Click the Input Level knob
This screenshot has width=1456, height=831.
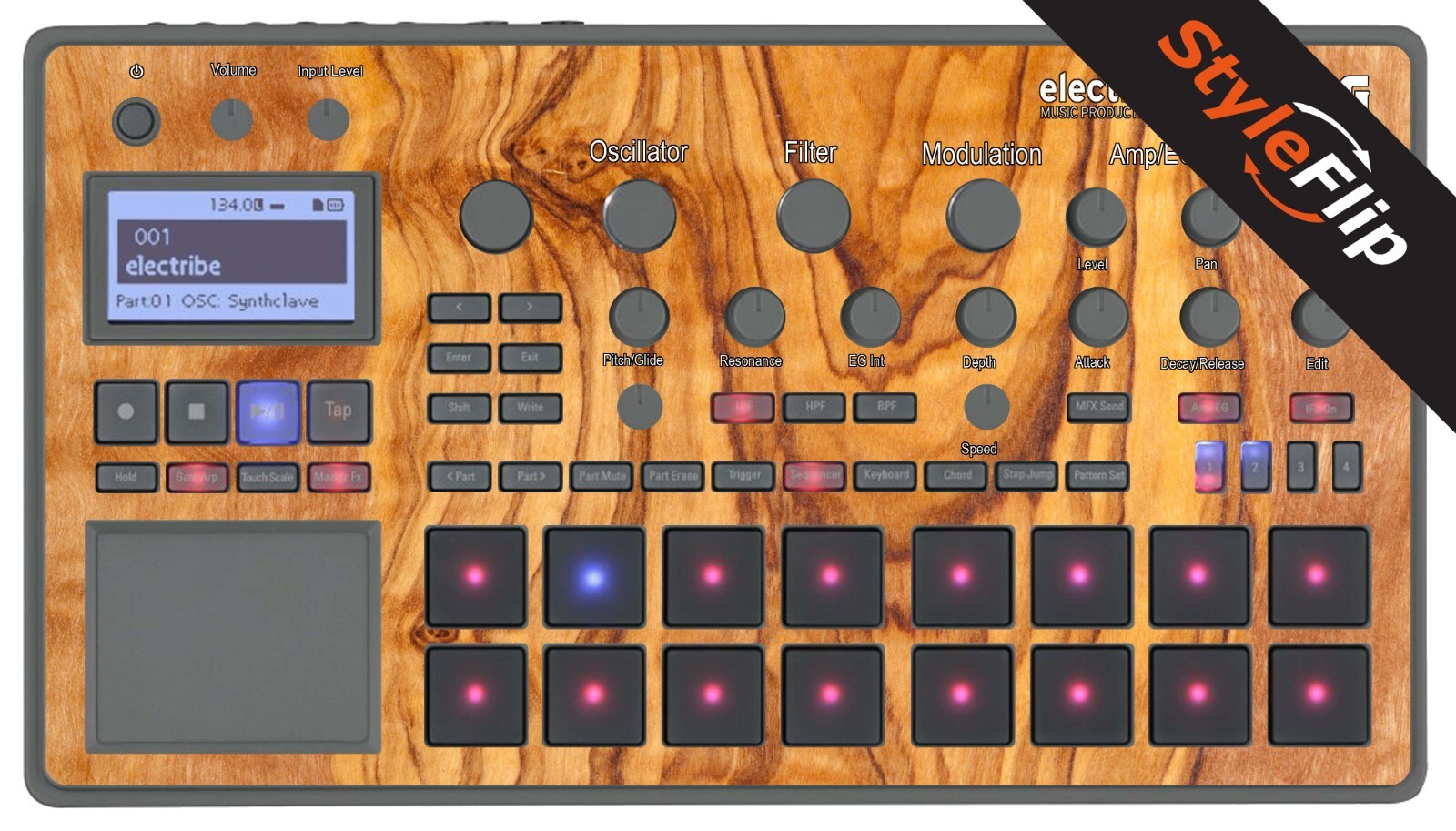329,119
